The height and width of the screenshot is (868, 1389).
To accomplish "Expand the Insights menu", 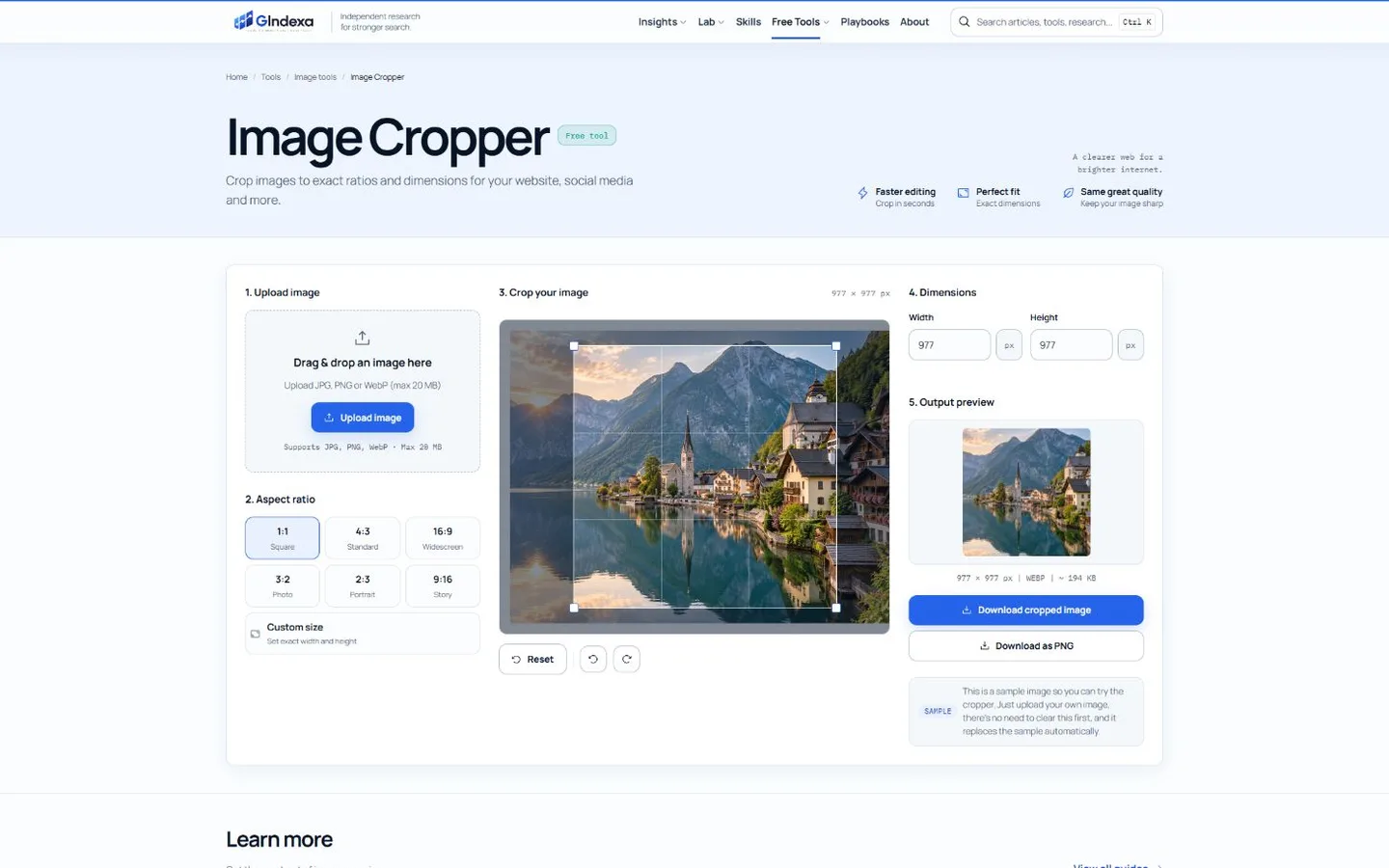I will tap(662, 22).
